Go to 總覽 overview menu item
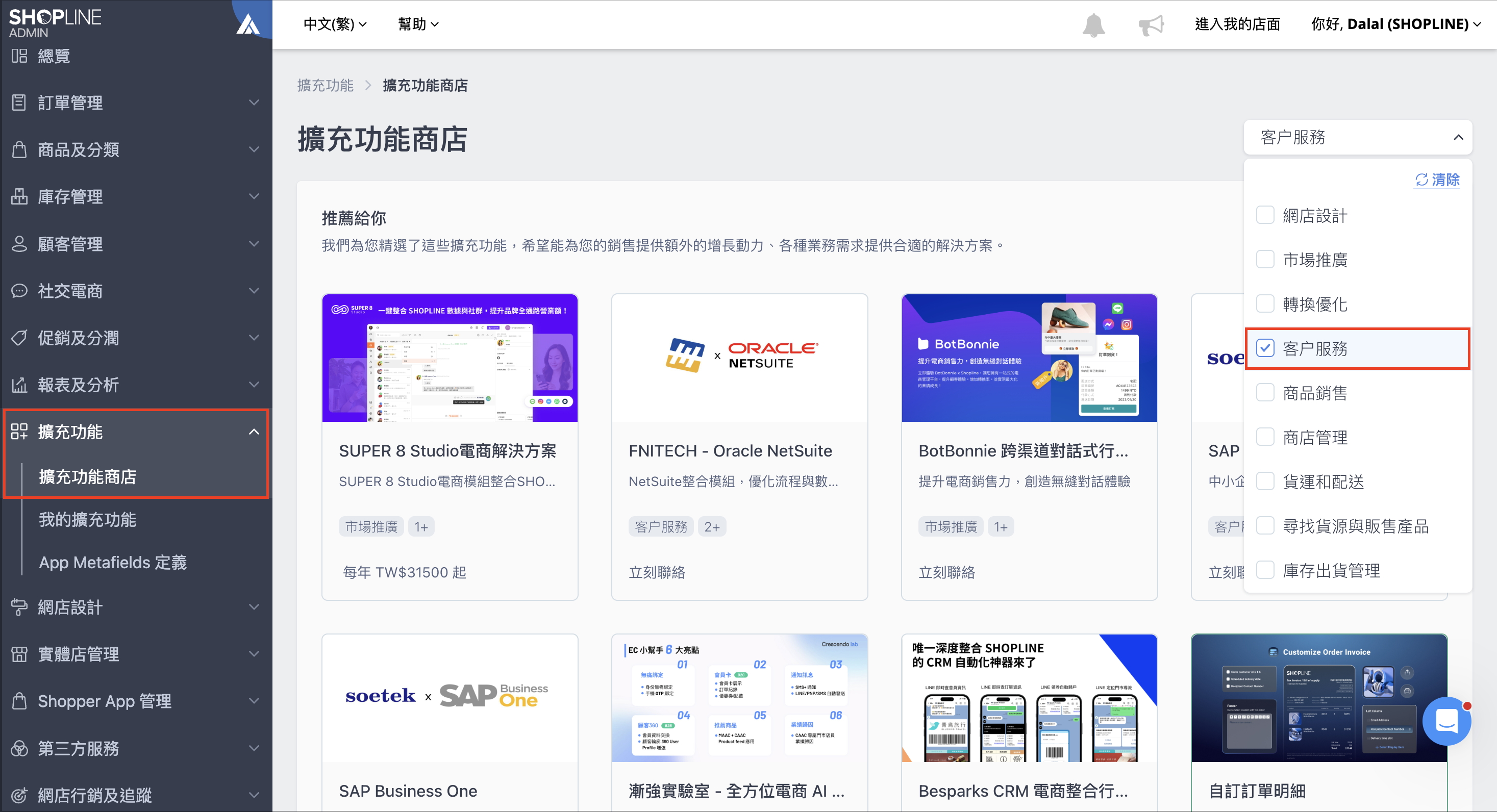 tap(54, 56)
